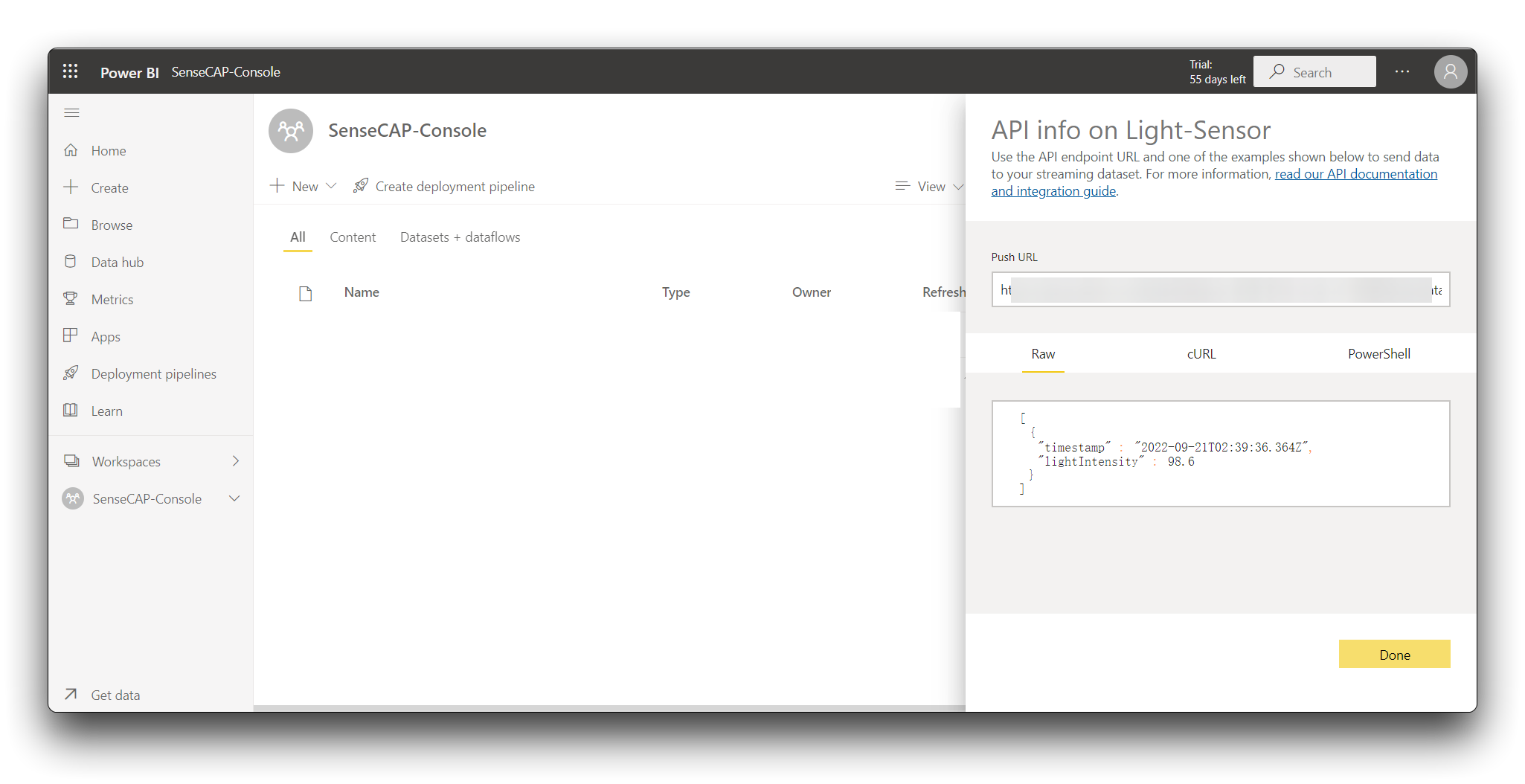The width and height of the screenshot is (1525, 784).
Task: Click the Create deployment pipeline label
Action: 455,187
